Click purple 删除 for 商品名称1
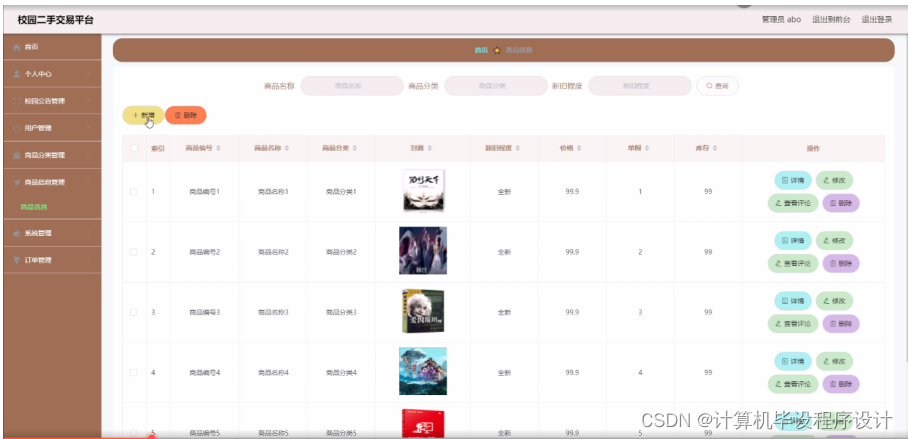 pyautogui.click(x=841, y=203)
